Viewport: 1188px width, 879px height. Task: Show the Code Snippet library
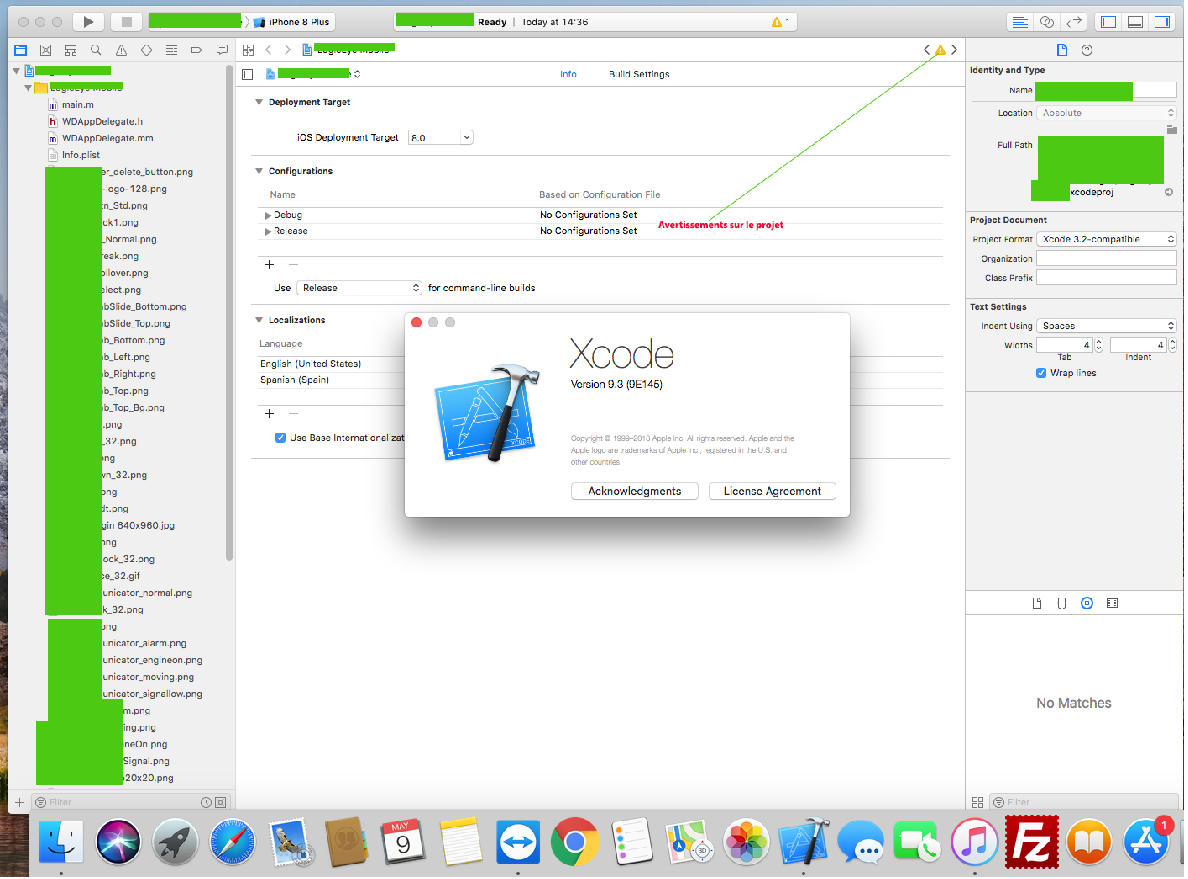coord(1061,604)
